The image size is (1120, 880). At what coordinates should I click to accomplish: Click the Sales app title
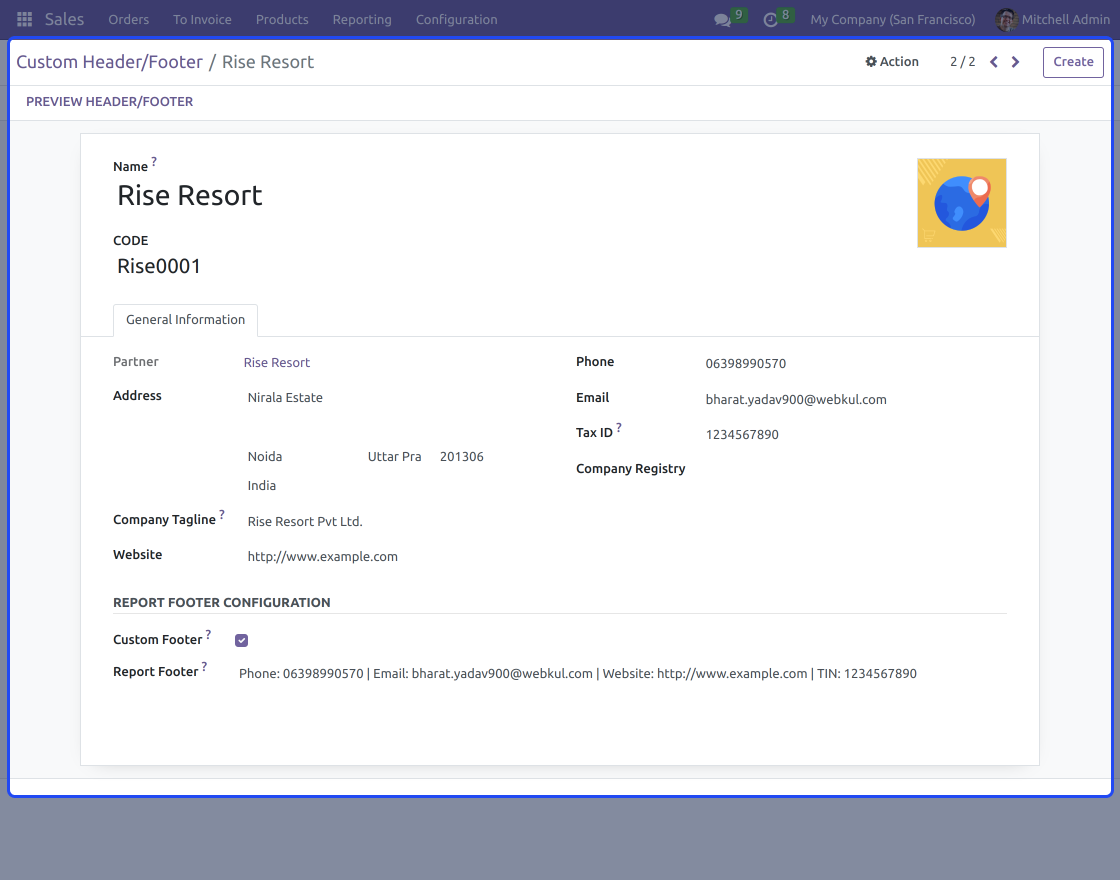click(x=64, y=19)
